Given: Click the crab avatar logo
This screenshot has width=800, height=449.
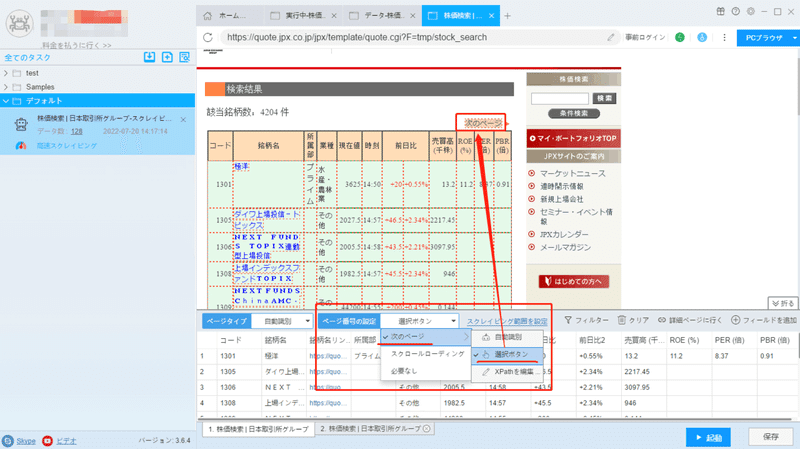Looking at the screenshot, I should tap(19, 23).
